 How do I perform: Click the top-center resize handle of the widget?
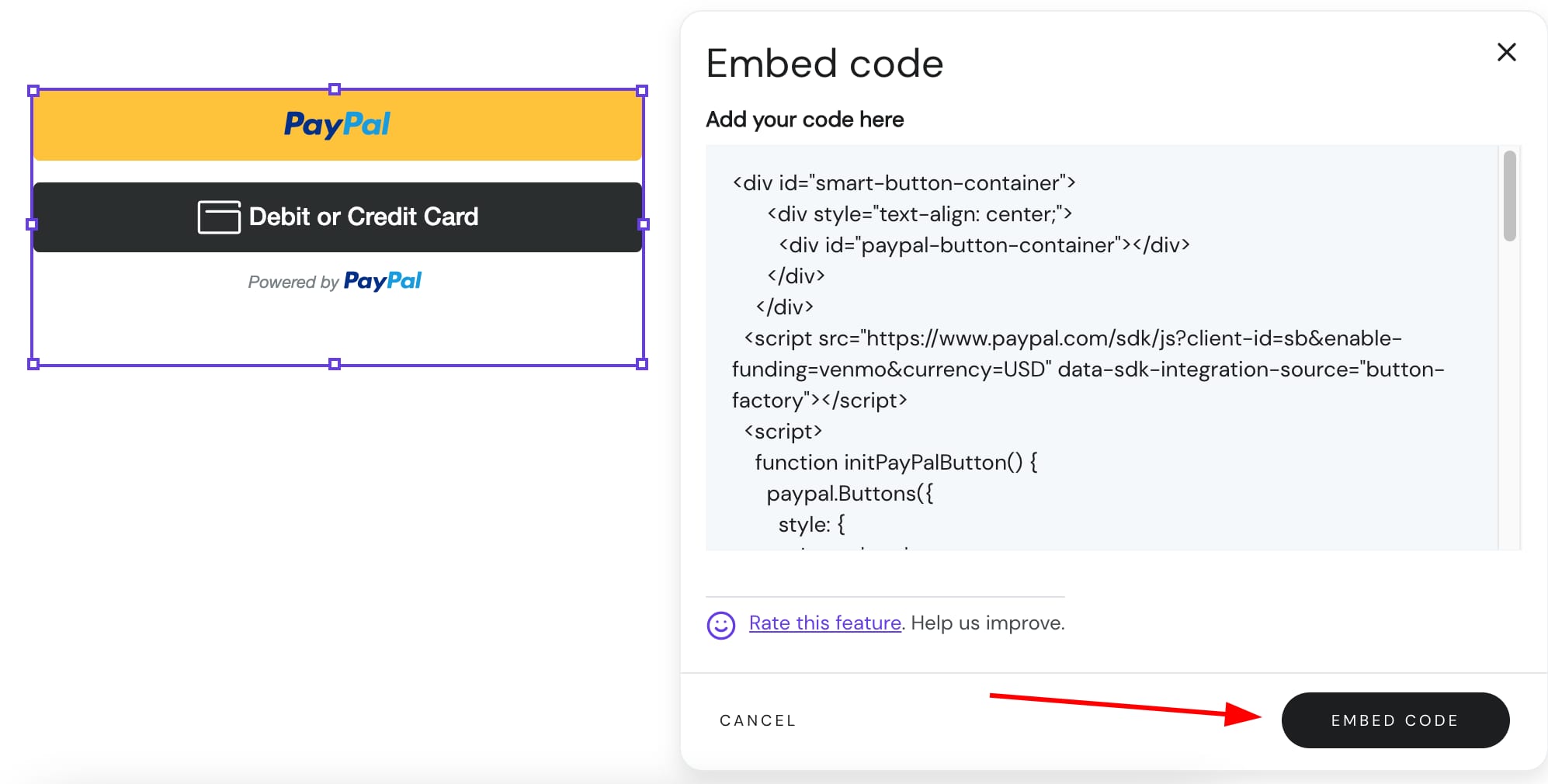click(x=335, y=91)
